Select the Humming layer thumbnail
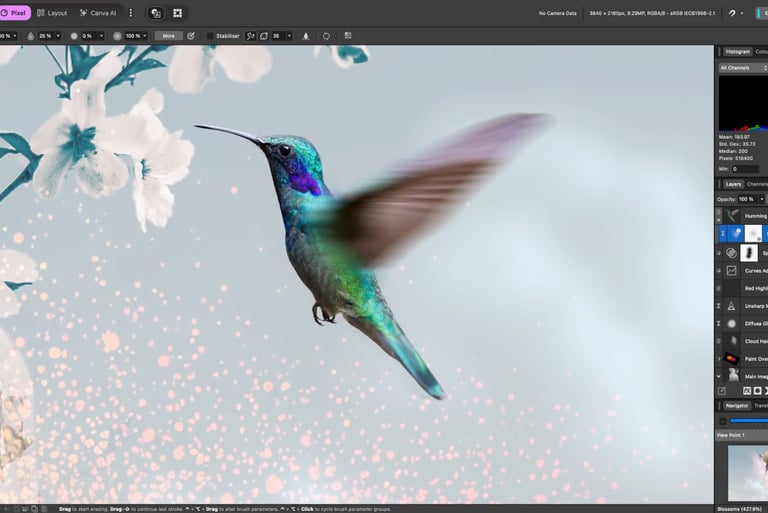This screenshot has width=768, height=513. point(732,216)
